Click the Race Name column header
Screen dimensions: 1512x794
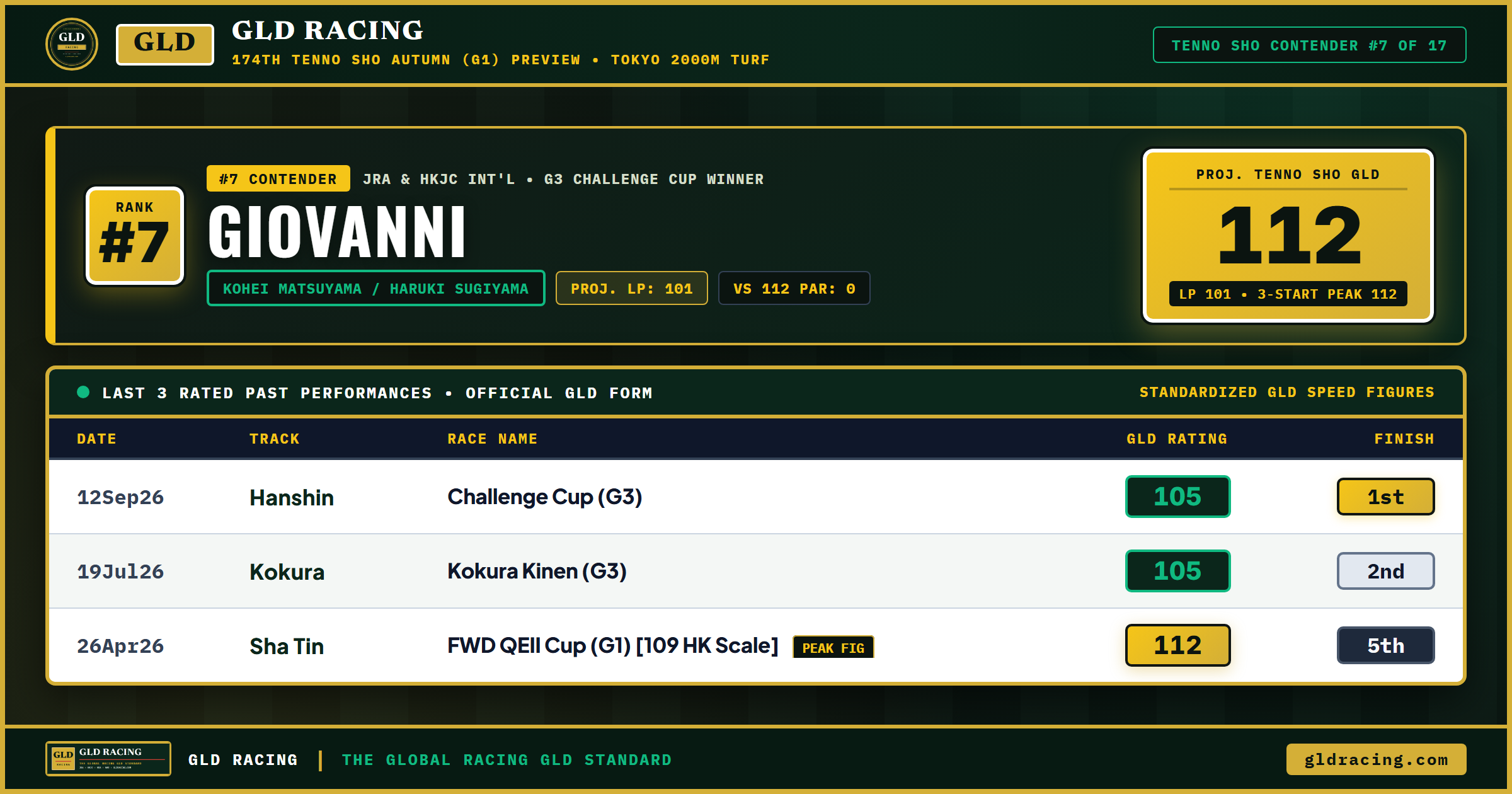coord(492,439)
